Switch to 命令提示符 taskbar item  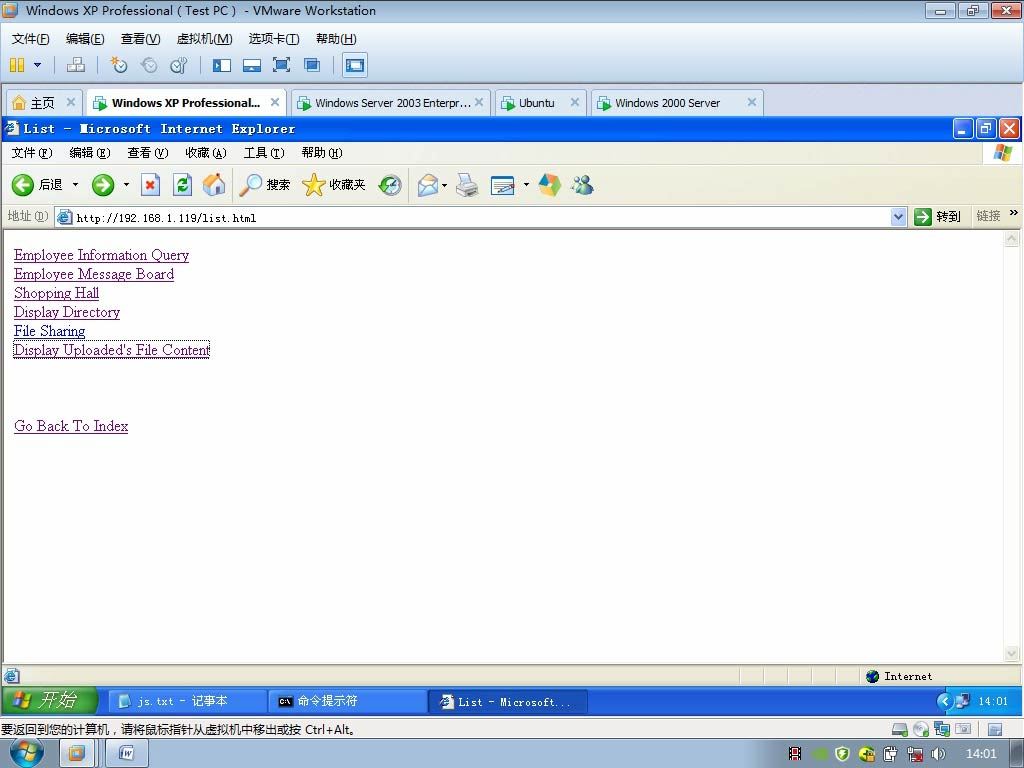347,701
